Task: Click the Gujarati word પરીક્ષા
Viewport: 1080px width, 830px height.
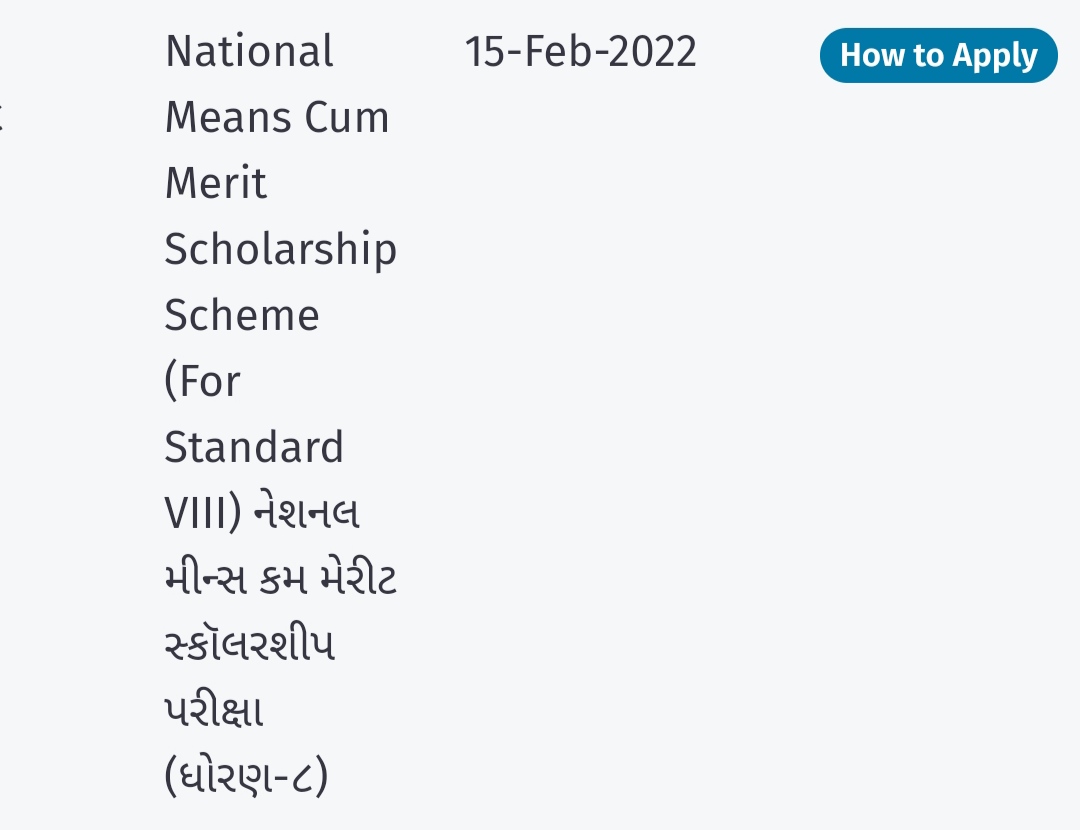Action: coord(214,712)
